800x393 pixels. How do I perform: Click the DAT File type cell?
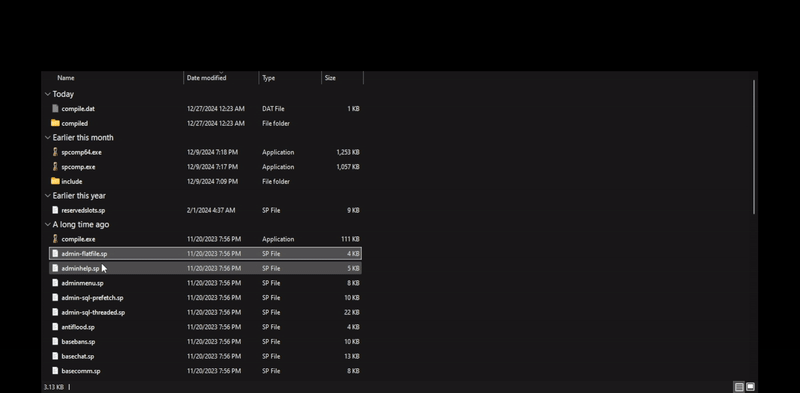tap(273, 109)
